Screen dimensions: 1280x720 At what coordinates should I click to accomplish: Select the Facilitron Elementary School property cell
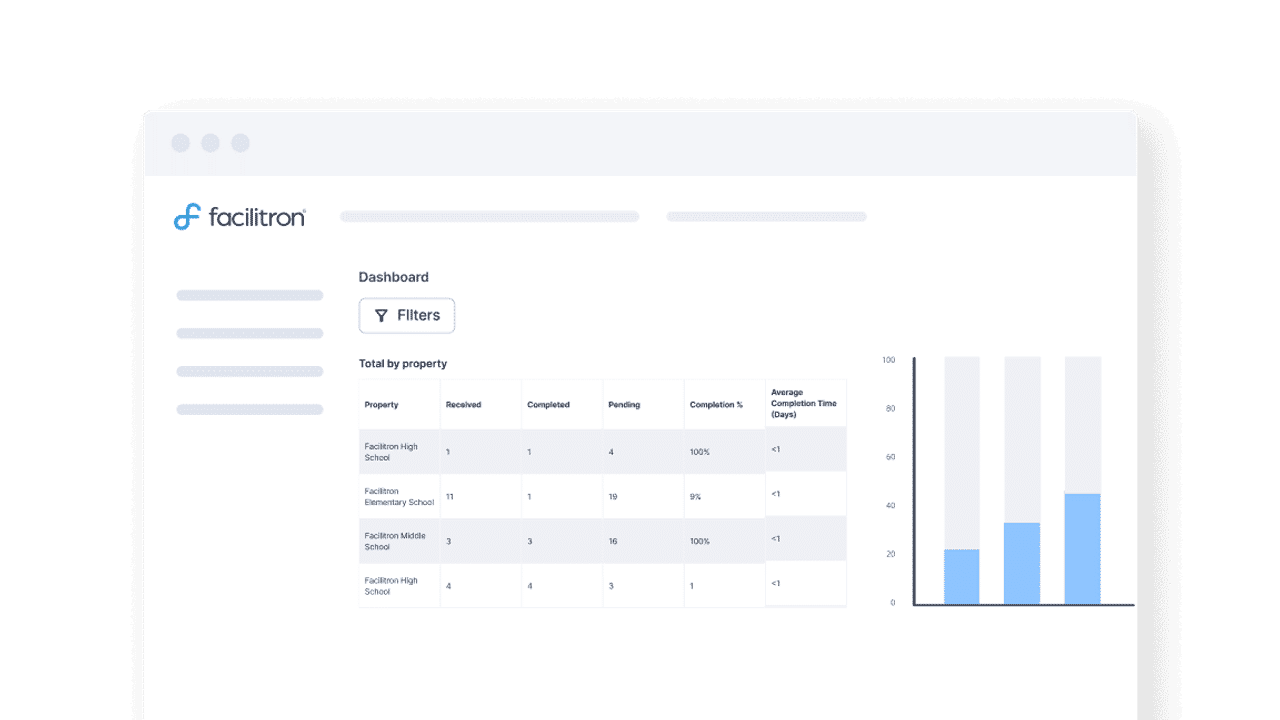(400, 497)
